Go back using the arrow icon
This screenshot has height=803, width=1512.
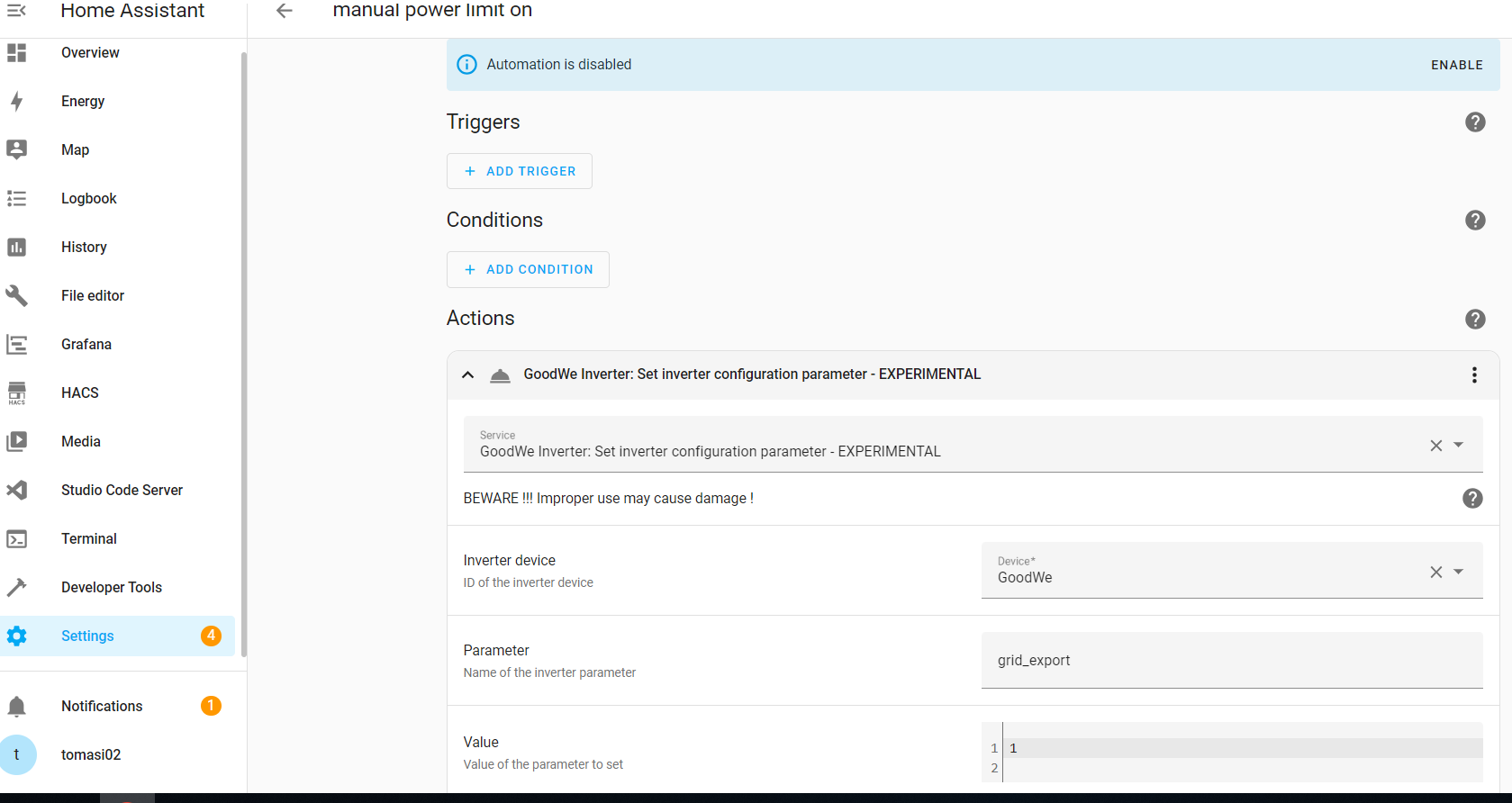click(x=285, y=11)
